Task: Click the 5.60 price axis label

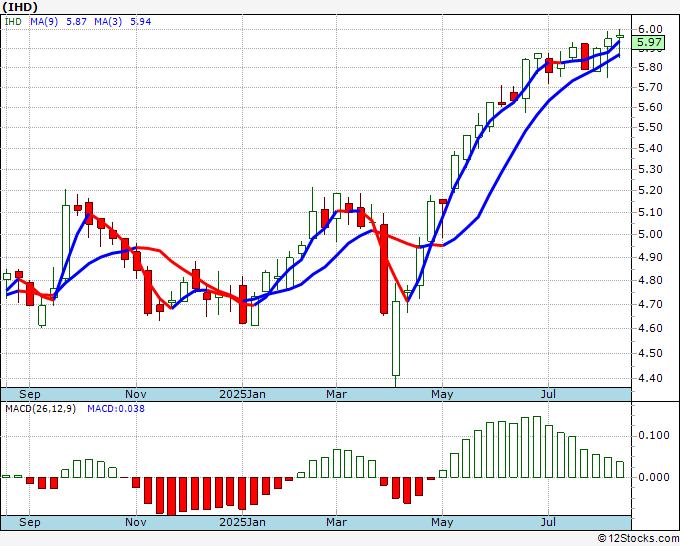Action: (650, 107)
